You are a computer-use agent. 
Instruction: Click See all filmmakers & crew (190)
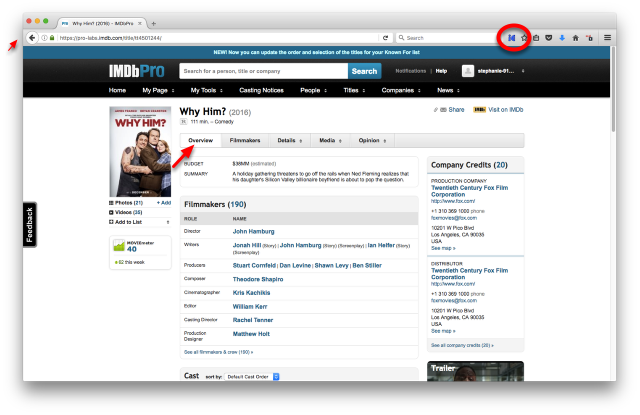coord(218,352)
